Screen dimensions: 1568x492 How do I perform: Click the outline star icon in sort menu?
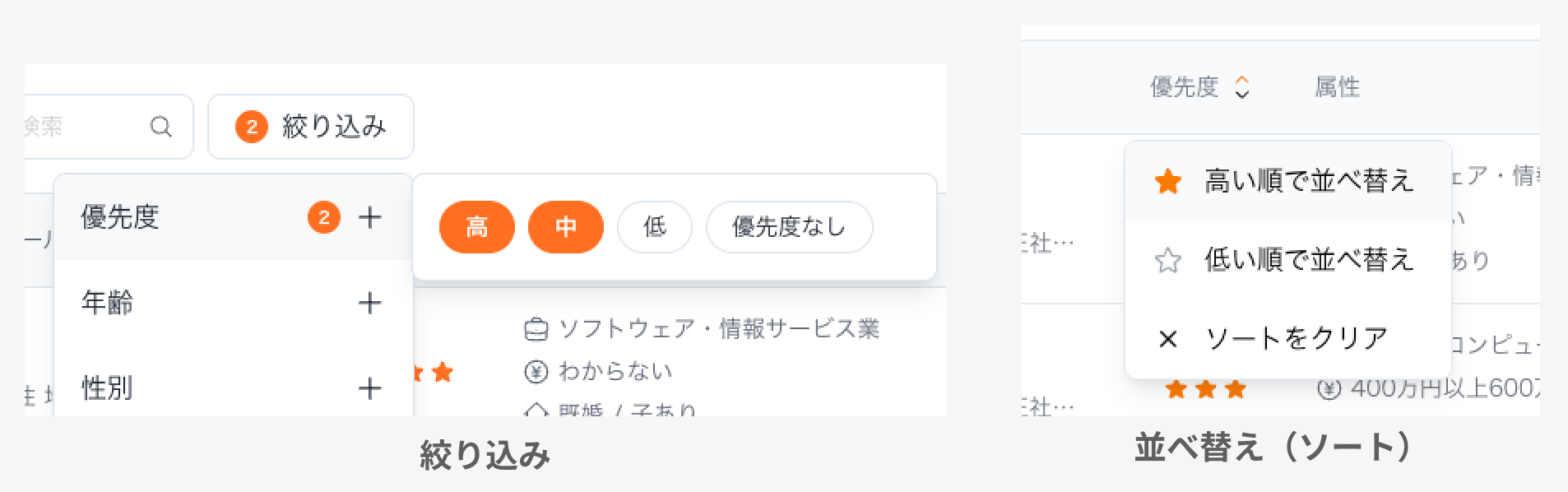click(1168, 261)
